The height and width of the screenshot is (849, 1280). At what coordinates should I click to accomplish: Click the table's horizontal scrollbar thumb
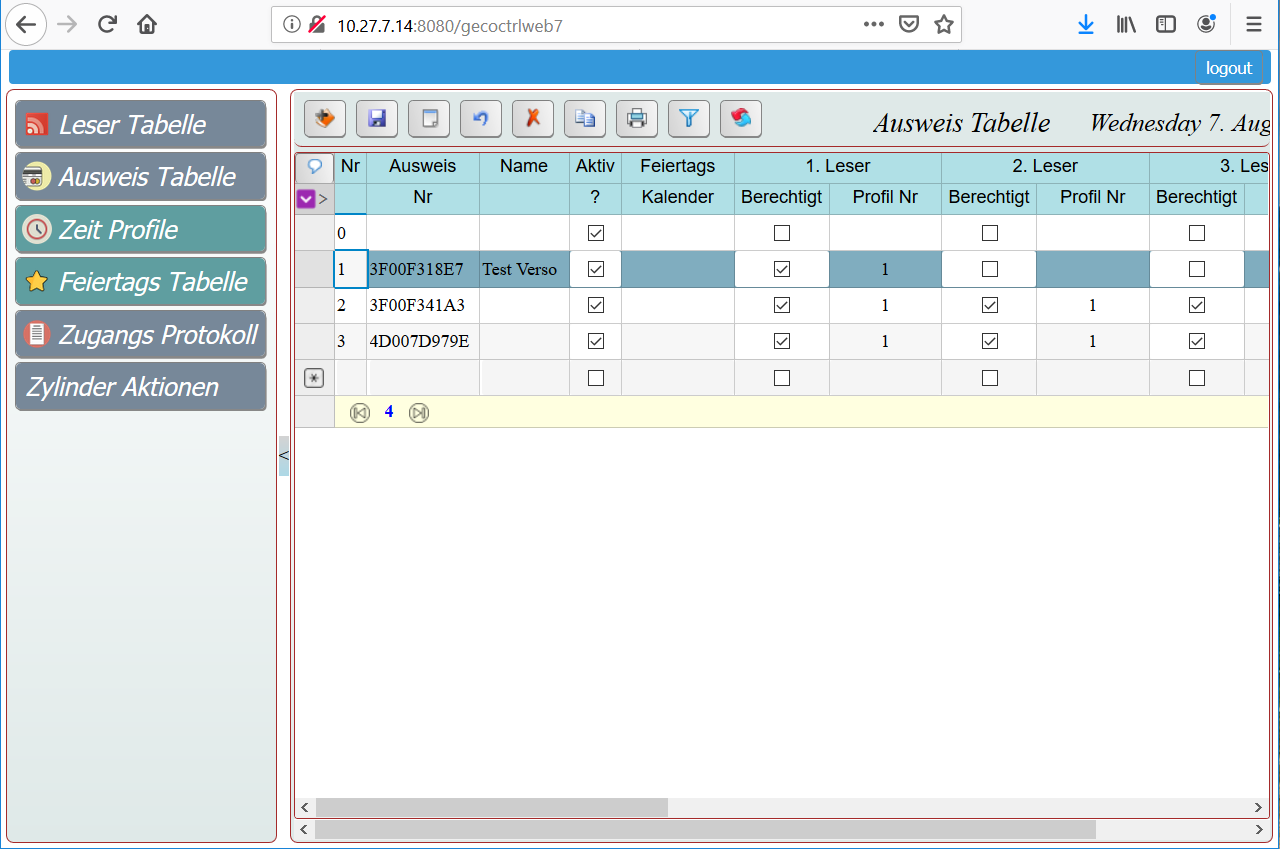pyautogui.click(x=491, y=807)
